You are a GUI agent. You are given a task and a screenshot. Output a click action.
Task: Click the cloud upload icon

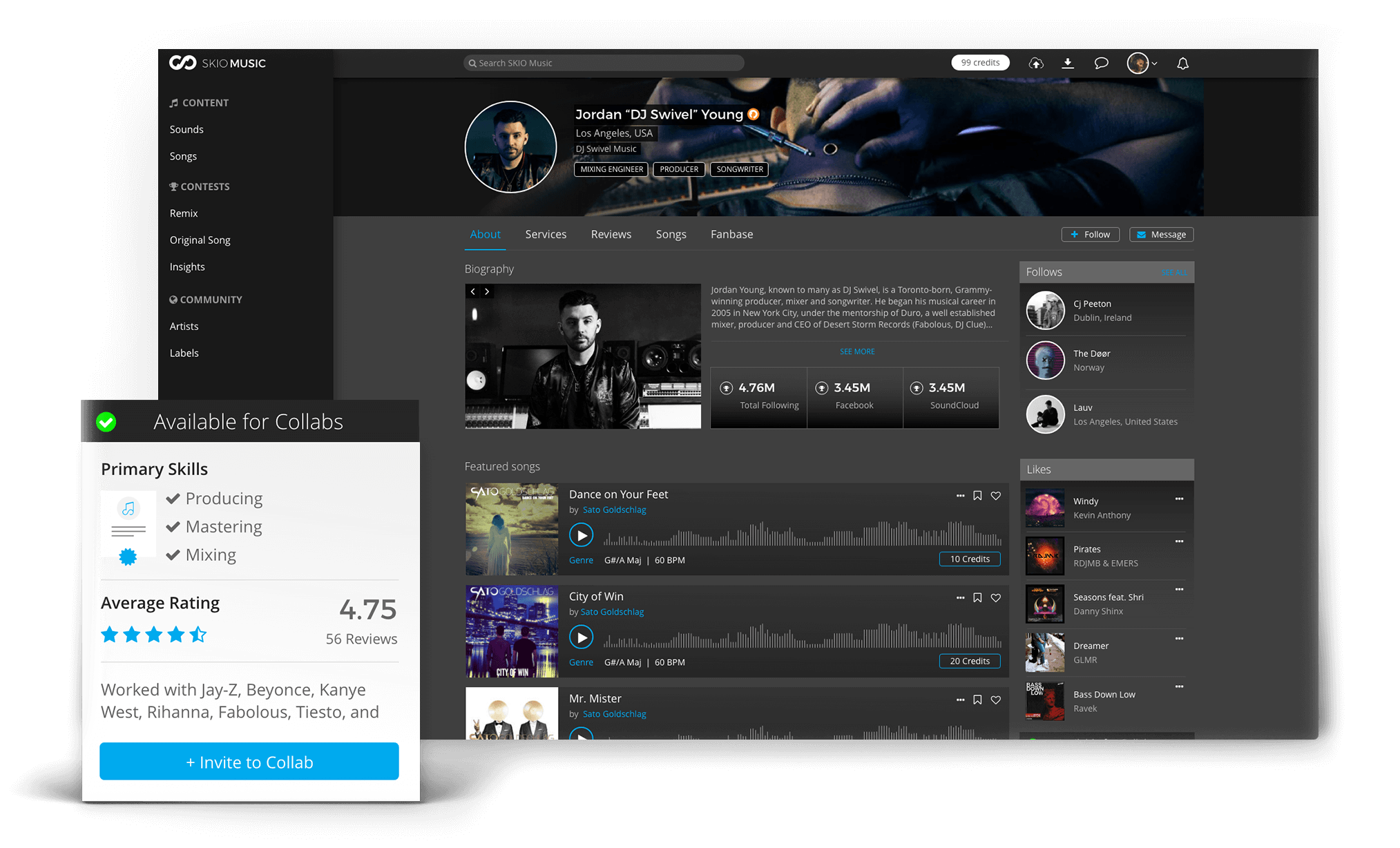click(1036, 63)
